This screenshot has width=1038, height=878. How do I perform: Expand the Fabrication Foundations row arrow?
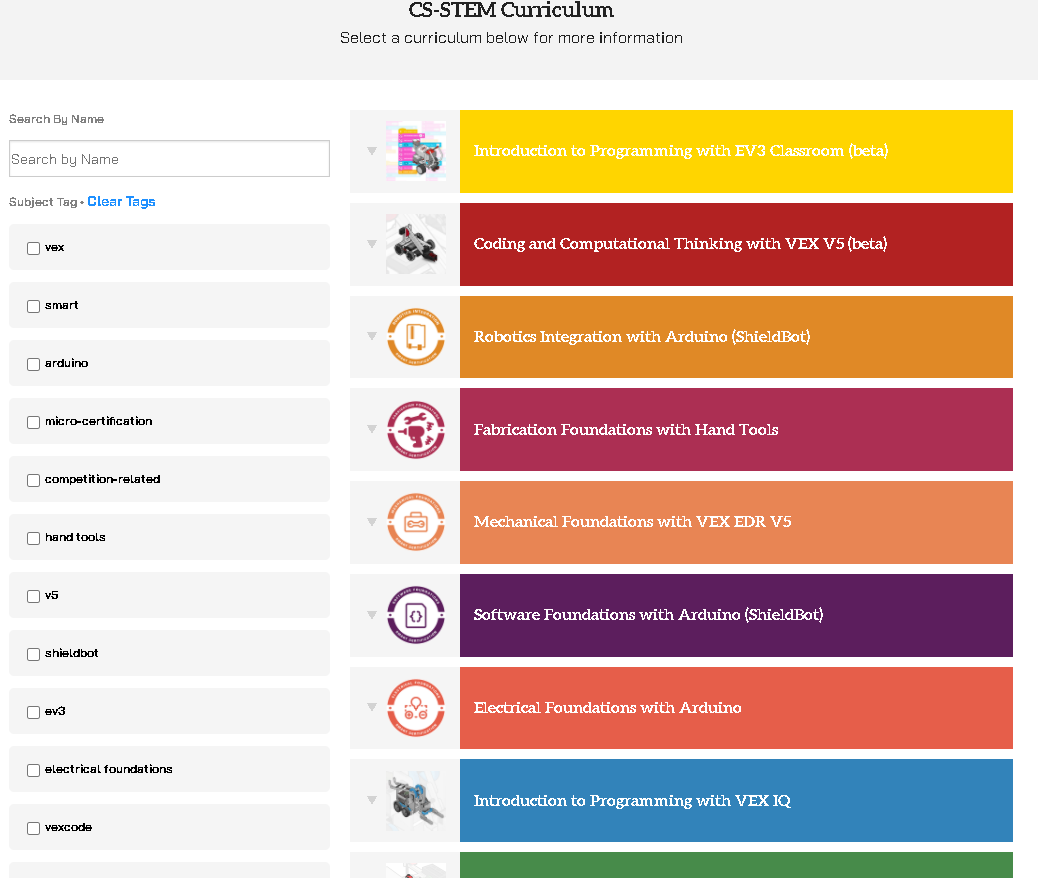(372, 429)
